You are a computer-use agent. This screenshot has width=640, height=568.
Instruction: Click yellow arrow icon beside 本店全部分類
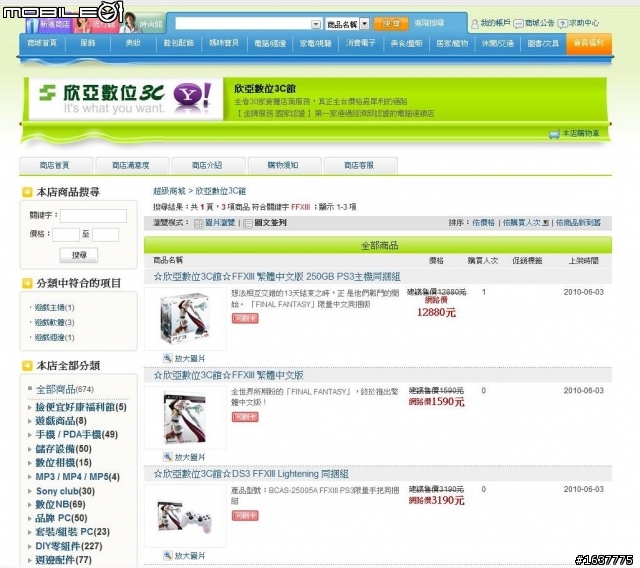coord(27,366)
